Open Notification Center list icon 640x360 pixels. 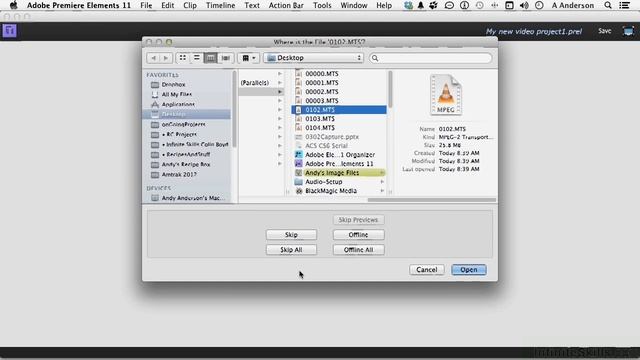point(624,5)
